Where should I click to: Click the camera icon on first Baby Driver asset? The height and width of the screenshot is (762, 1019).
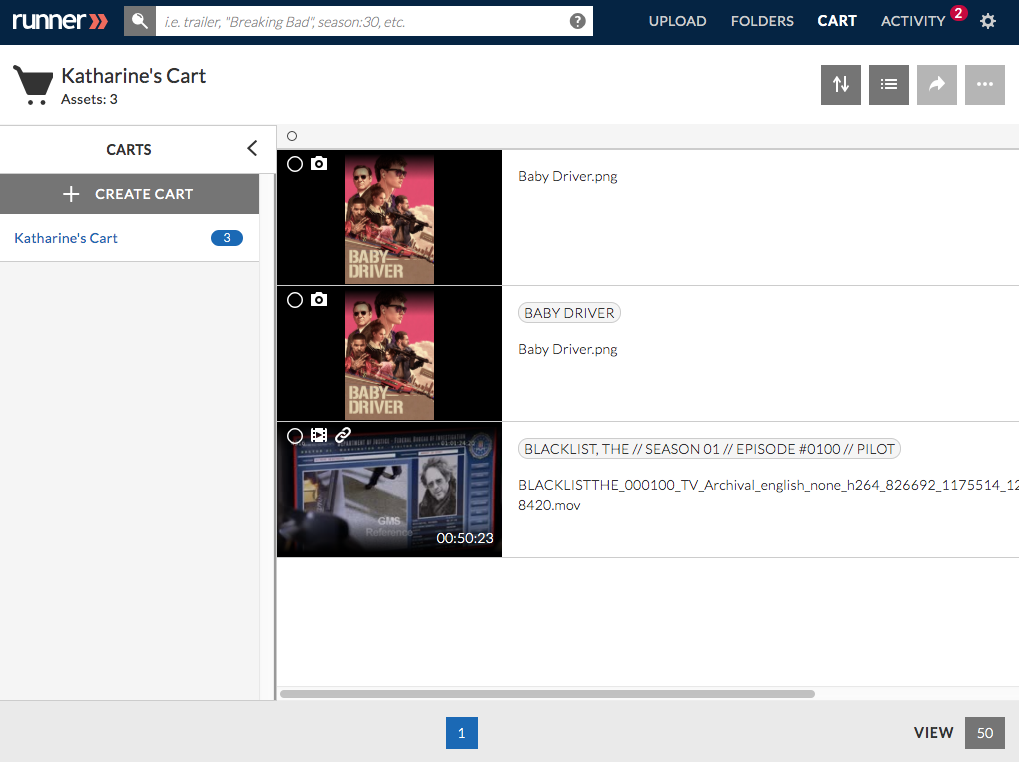pyautogui.click(x=319, y=164)
